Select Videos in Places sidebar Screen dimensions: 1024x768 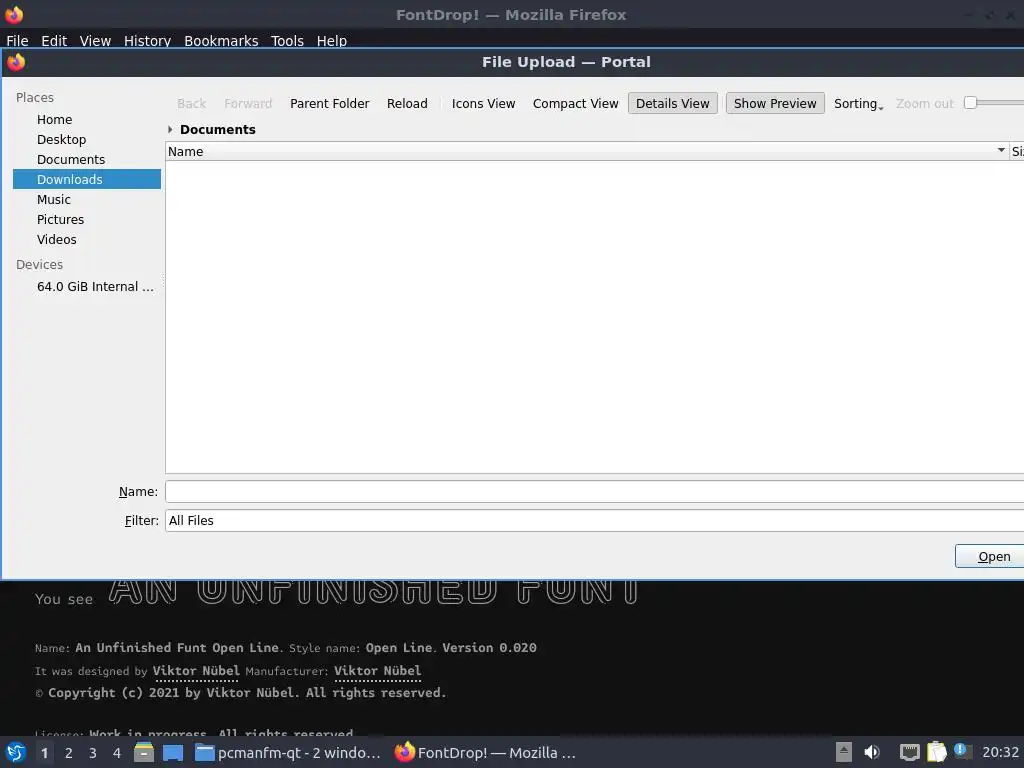57,239
